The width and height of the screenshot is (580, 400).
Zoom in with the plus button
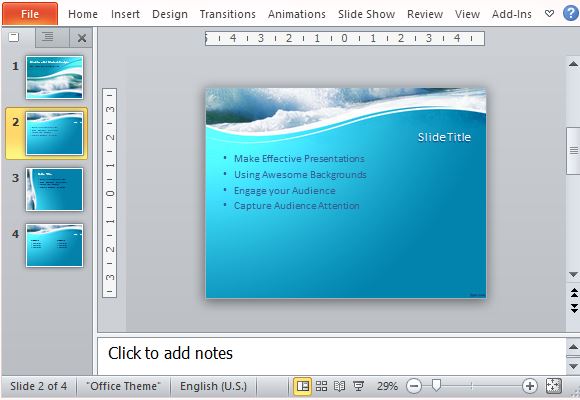tap(529, 386)
